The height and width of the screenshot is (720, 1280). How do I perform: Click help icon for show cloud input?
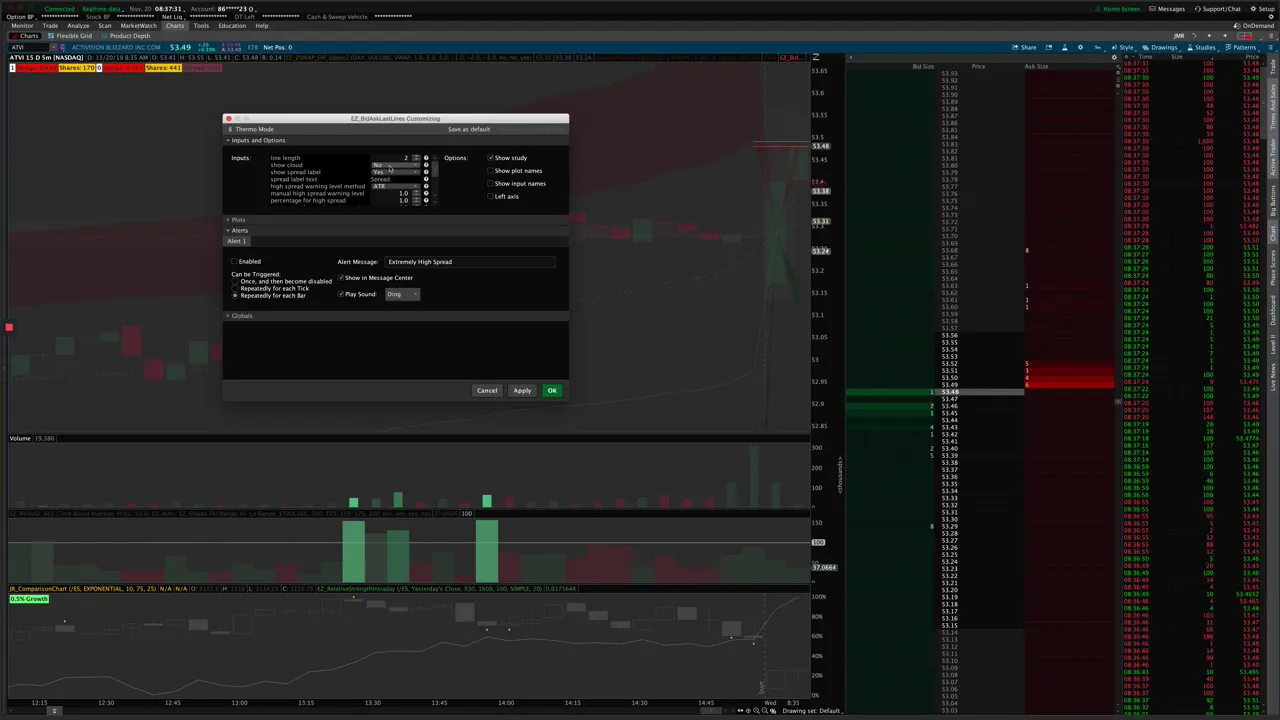pyautogui.click(x=426, y=165)
